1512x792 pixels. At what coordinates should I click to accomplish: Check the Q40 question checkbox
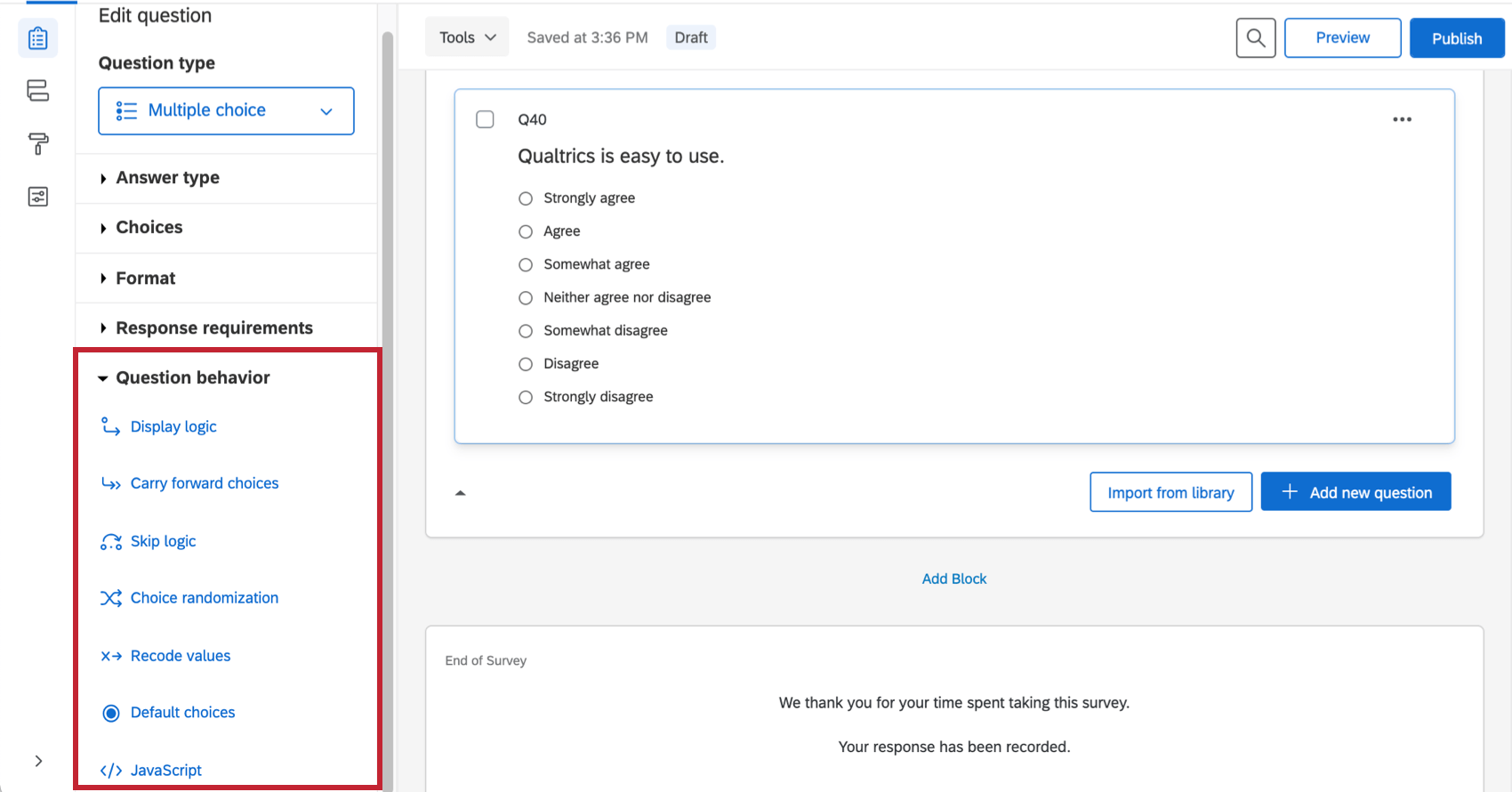tap(485, 119)
